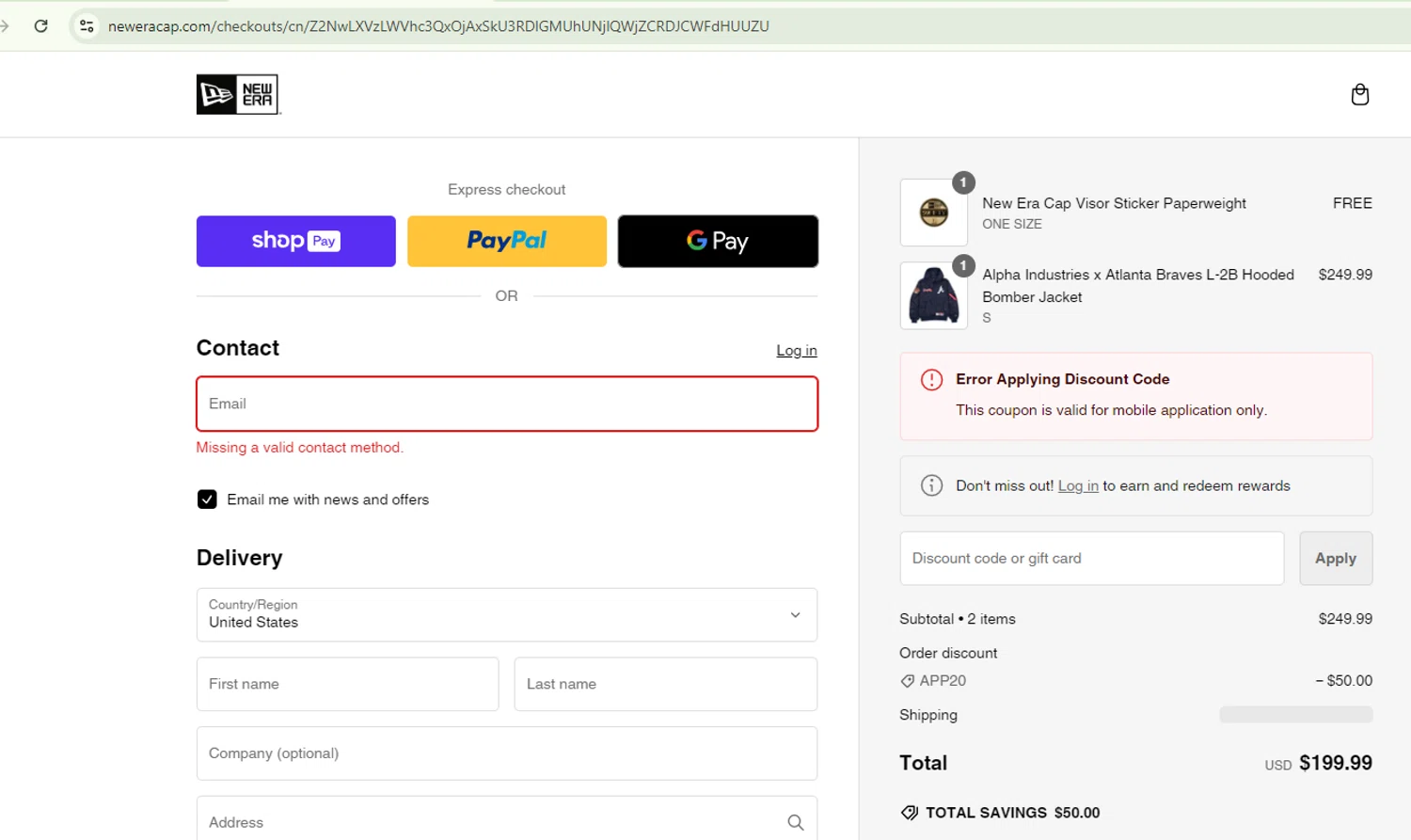Click the New Era logo
The height and width of the screenshot is (840, 1411).
237,94
